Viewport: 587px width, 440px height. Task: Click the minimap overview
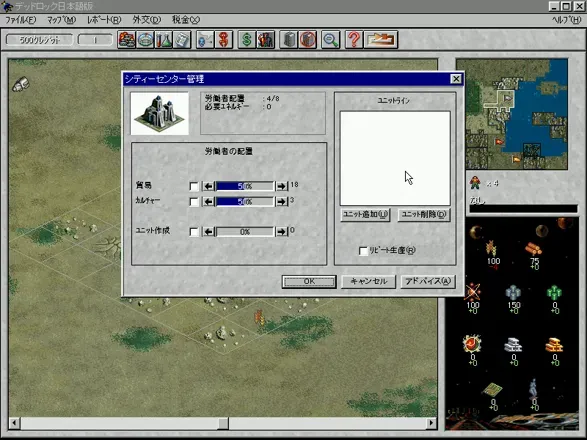tap(512, 114)
